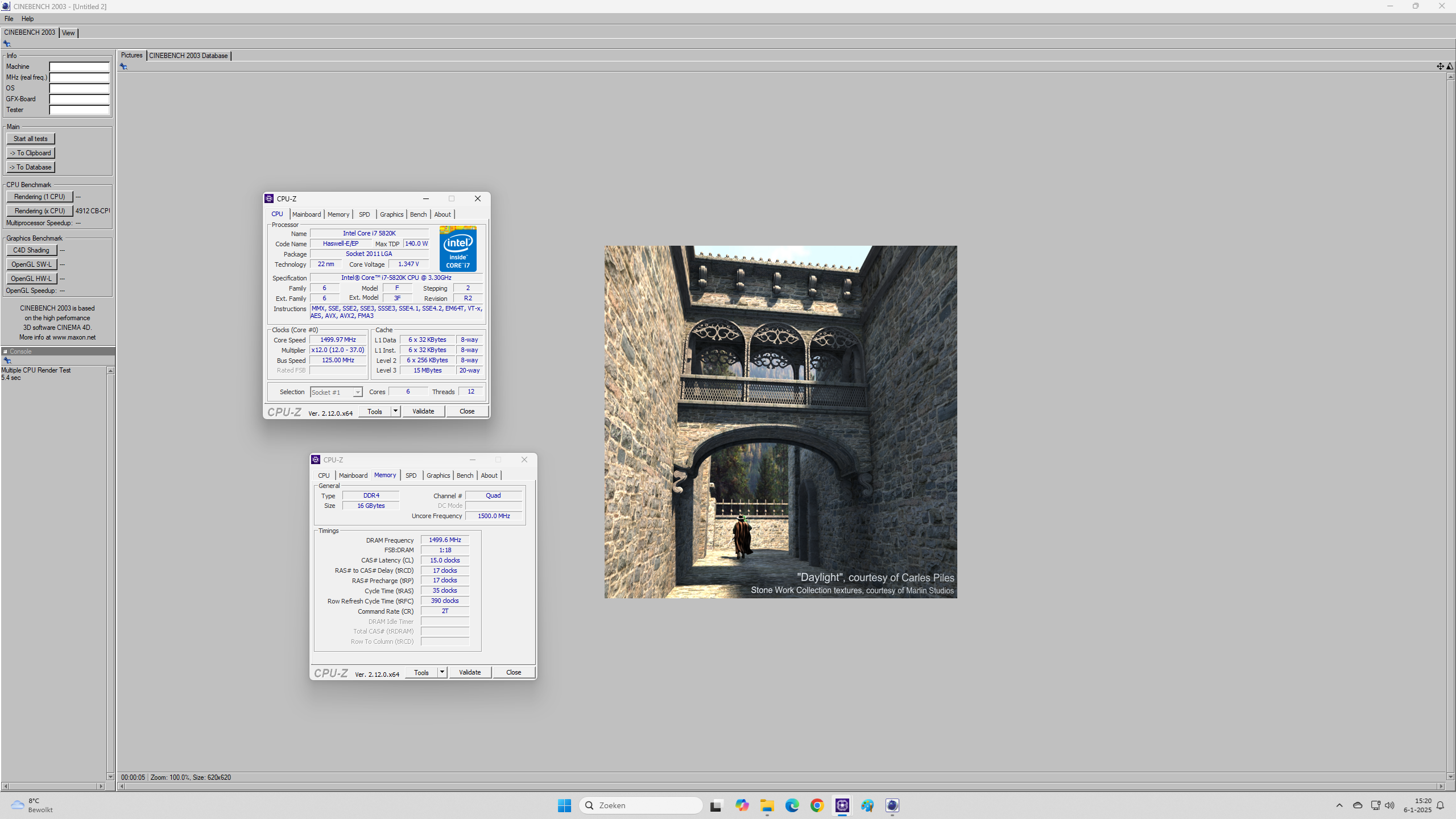Click the Console scrollbar down arrow
1456x819 pixels.
coord(110,776)
